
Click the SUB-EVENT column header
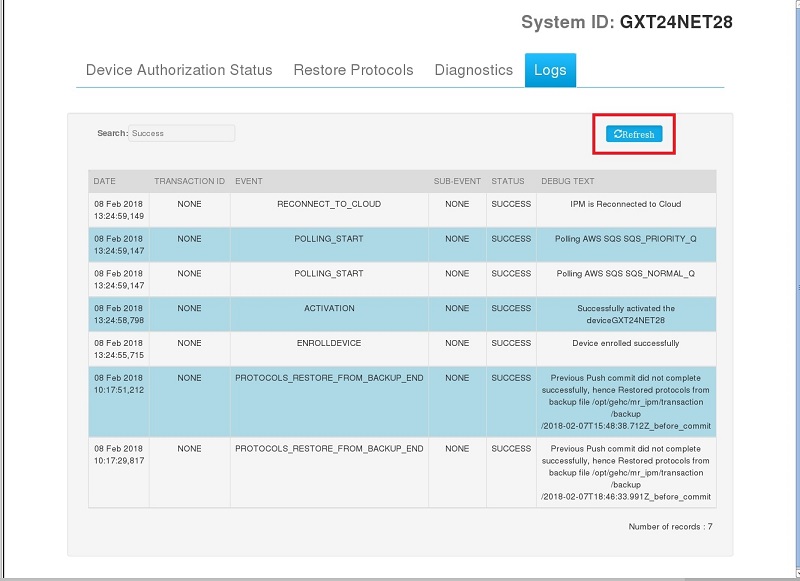click(457, 182)
